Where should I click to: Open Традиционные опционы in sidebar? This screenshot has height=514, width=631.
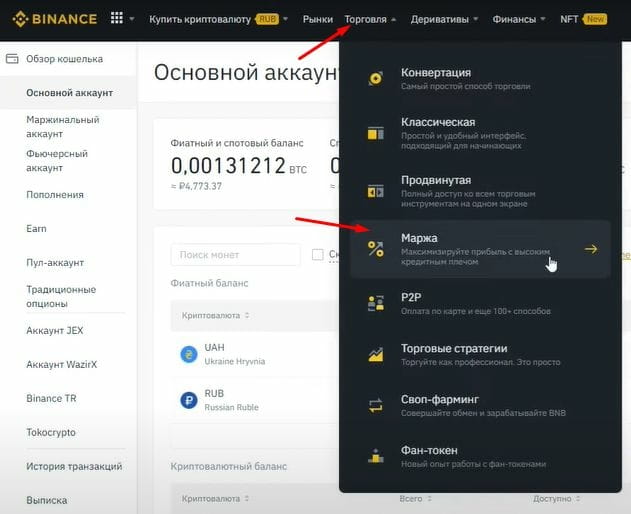coord(61,296)
